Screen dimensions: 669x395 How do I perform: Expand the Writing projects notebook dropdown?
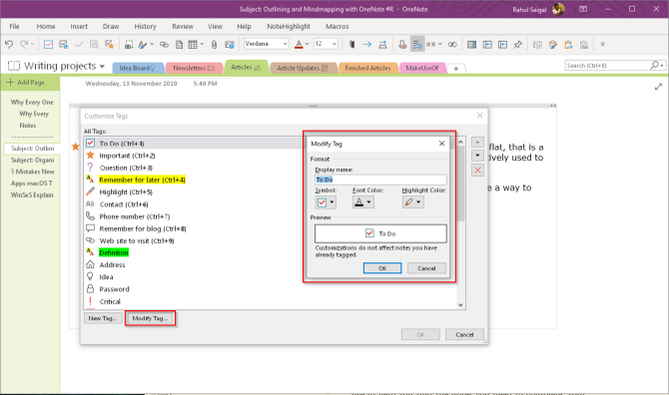pos(102,67)
